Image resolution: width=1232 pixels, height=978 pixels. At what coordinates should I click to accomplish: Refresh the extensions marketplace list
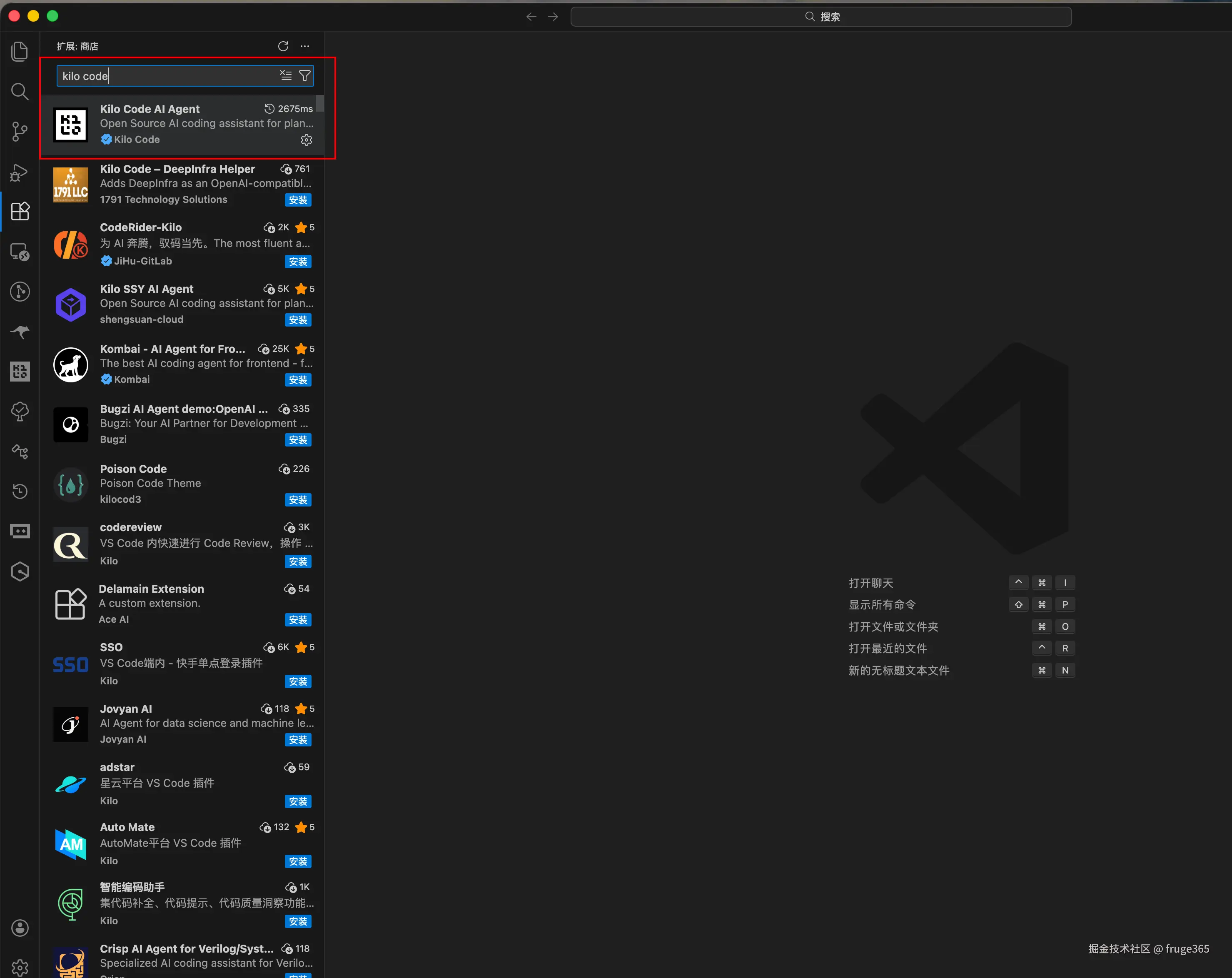pyautogui.click(x=283, y=46)
